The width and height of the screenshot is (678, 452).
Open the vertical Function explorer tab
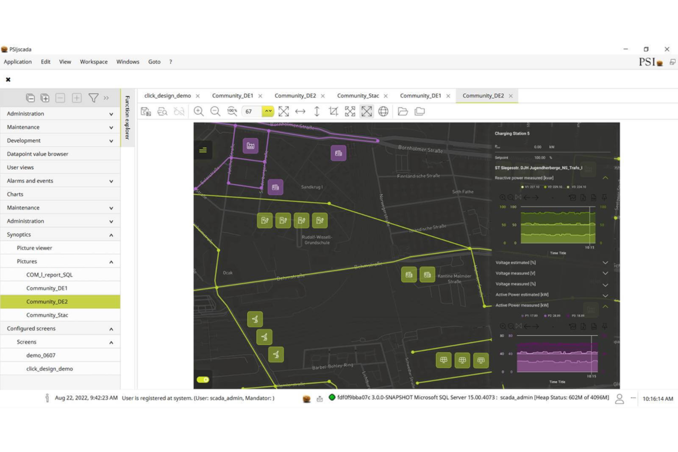coord(127,118)
